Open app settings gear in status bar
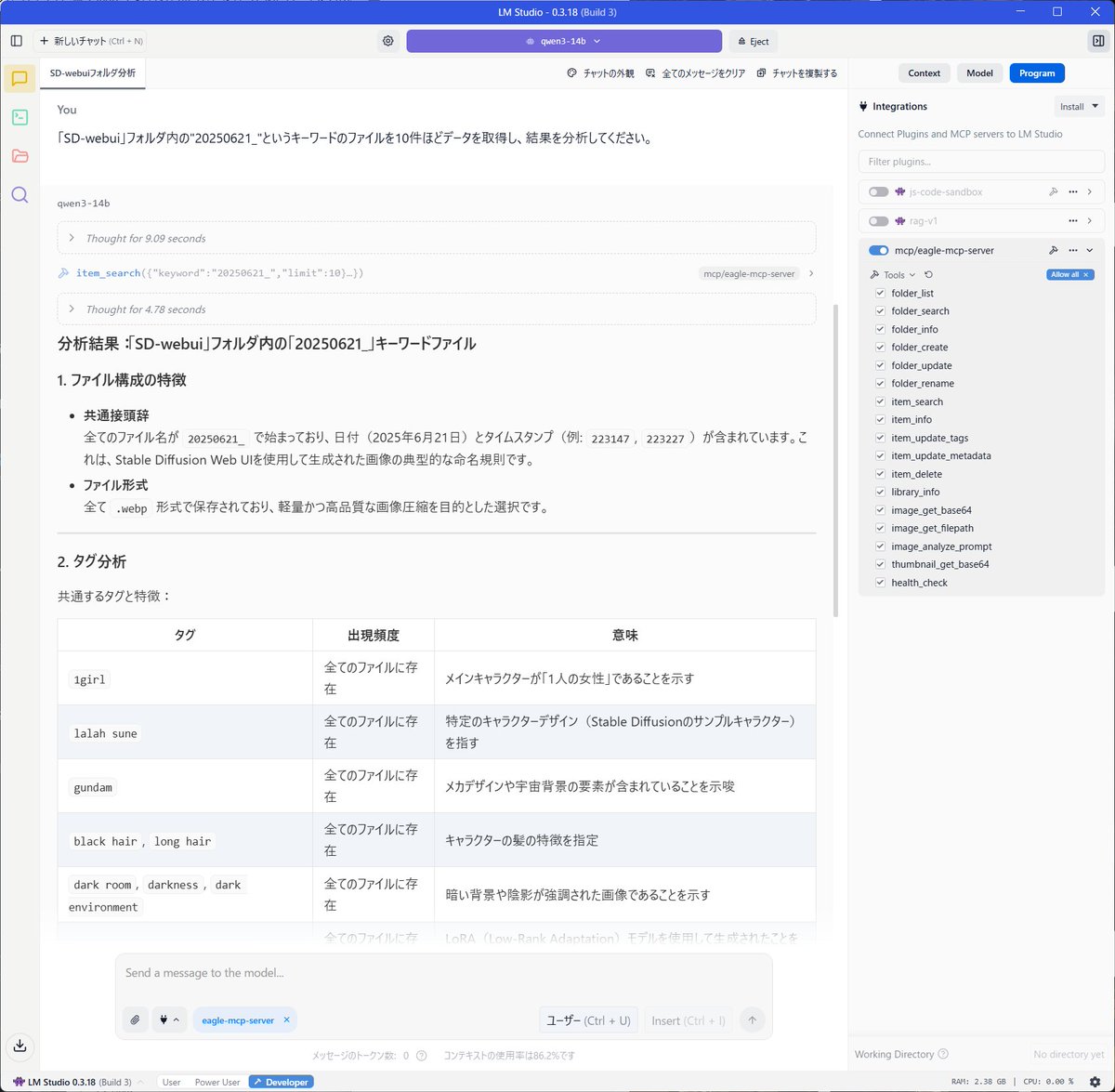This screenshot has width=1115, height=1092. click(1095, 1082)
